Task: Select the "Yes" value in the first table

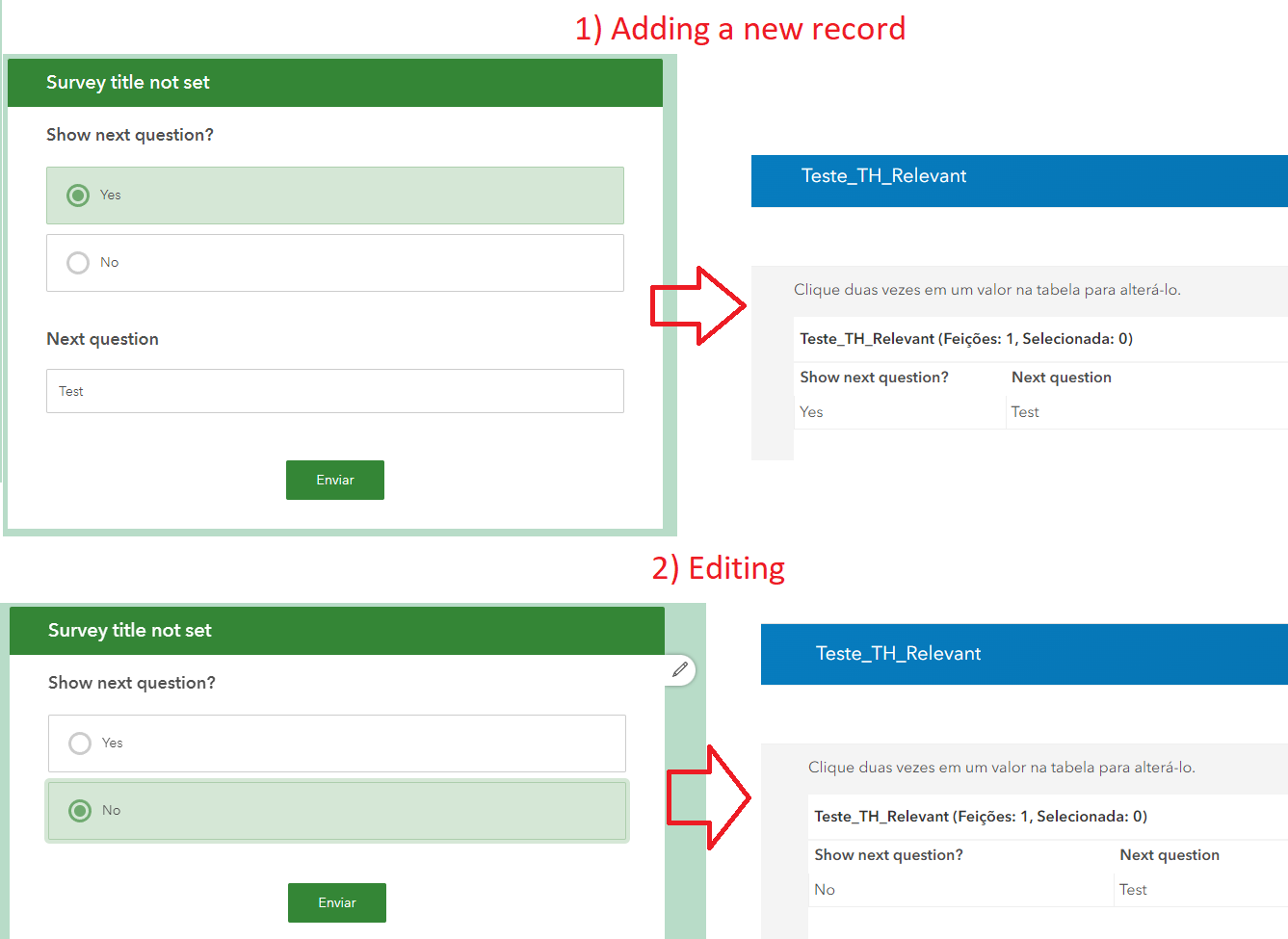Action: tap(810, 411)
